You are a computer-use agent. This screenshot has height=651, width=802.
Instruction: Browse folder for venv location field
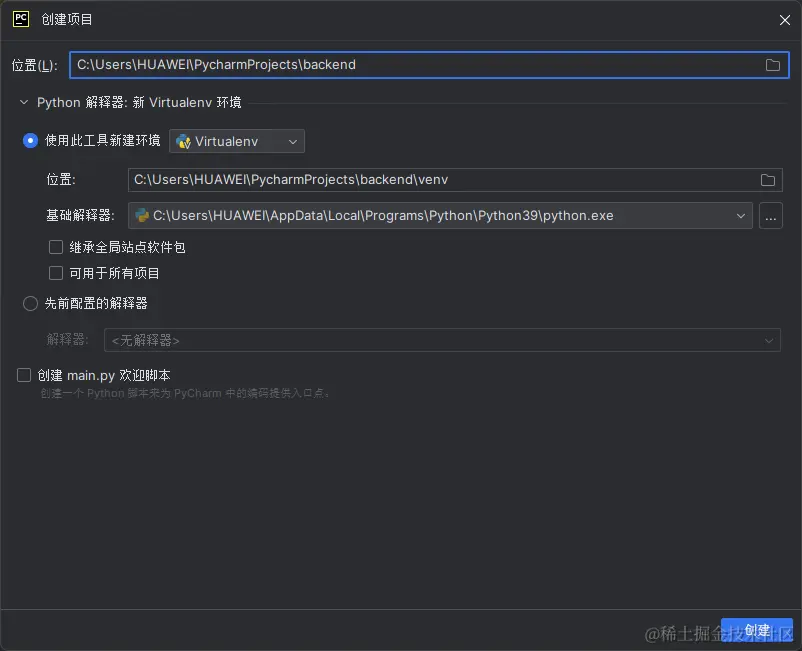[767, 180]
